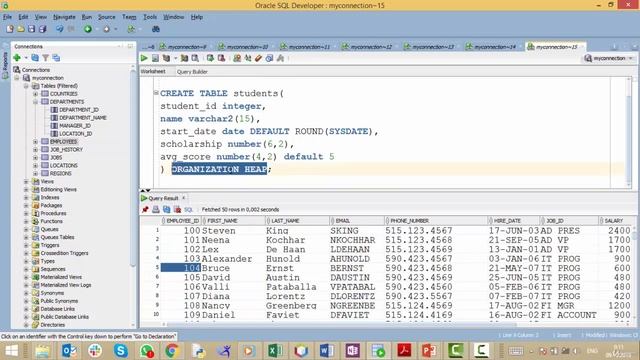Click the binoculars Find DB Object icon
This screenshot has height=360, width=640.
pyautogui.click(x=156, y=29)
